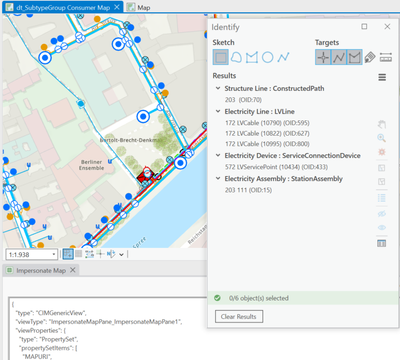The image size is (400, 360).
Task: Pick the circle sketch tool
Action: tap(267, 57)
